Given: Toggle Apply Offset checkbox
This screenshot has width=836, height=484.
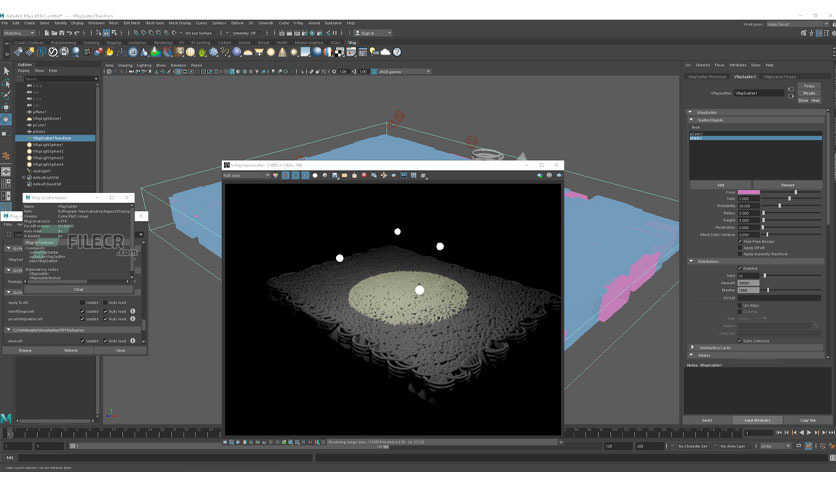Looking at the screenshot, I should click(740, 247).
